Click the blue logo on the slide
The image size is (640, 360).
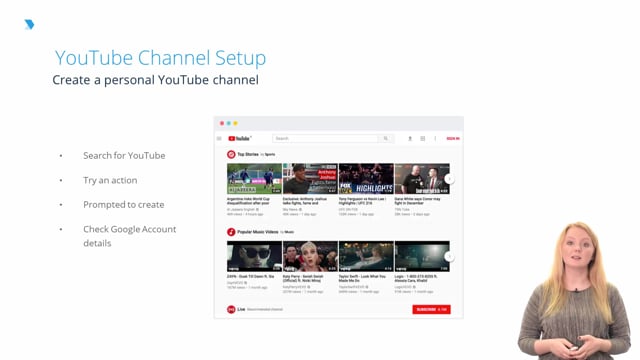pos(29,24)
